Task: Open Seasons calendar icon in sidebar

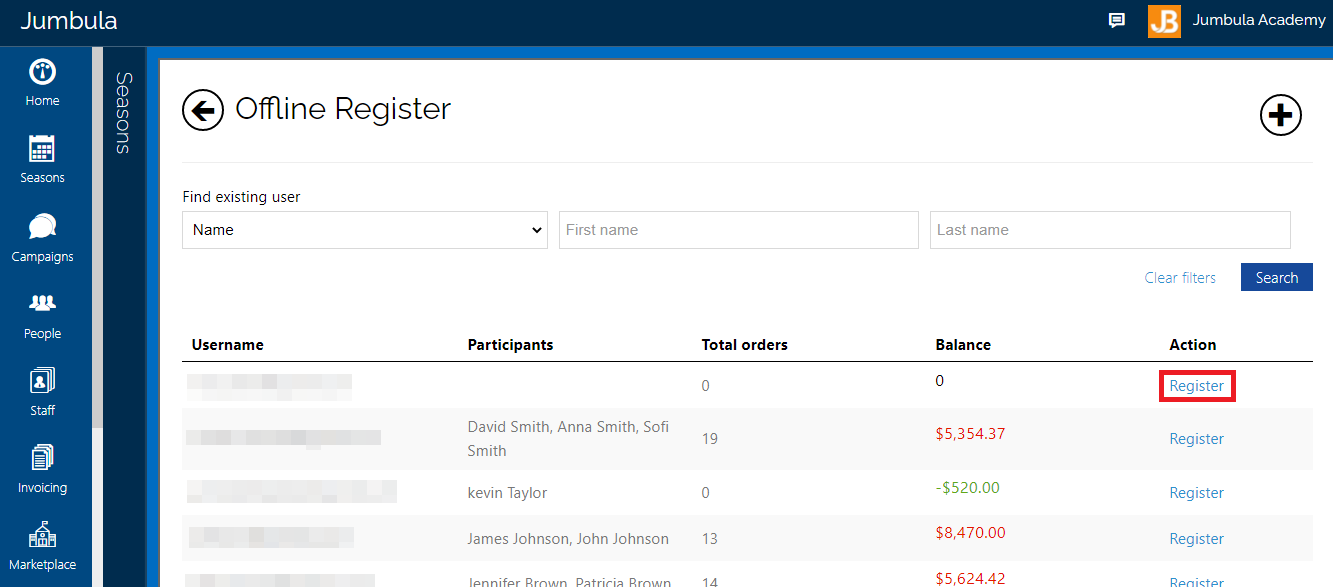Action: (x=42, y=149)
